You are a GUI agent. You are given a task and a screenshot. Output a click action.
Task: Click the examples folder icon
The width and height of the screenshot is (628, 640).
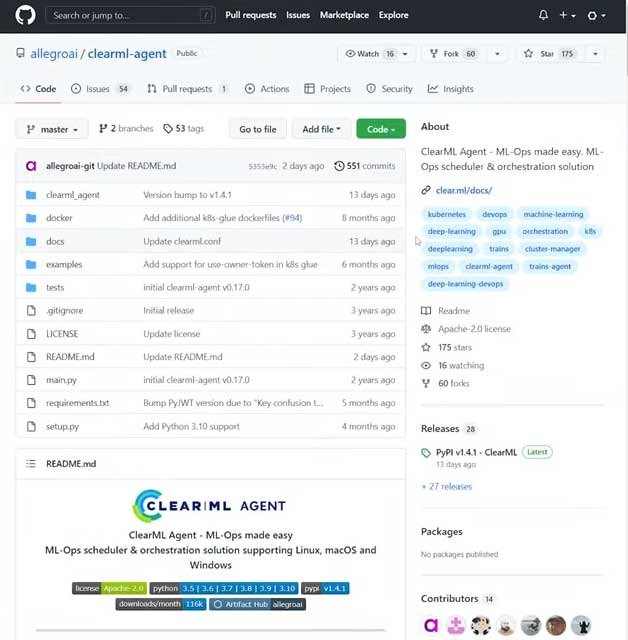pos(31,264)
